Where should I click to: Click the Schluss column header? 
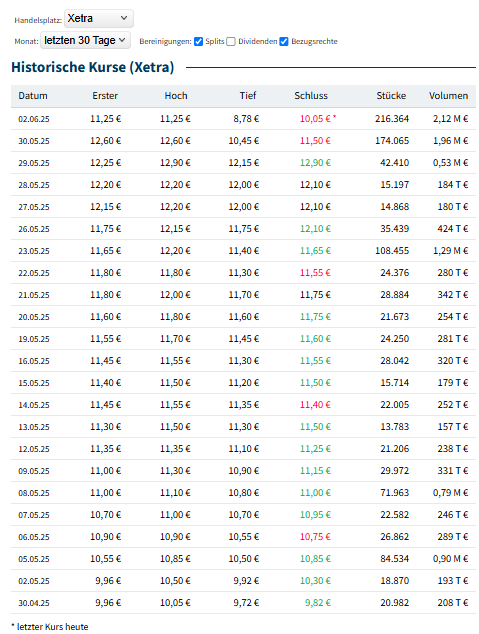tap(311, 96)
